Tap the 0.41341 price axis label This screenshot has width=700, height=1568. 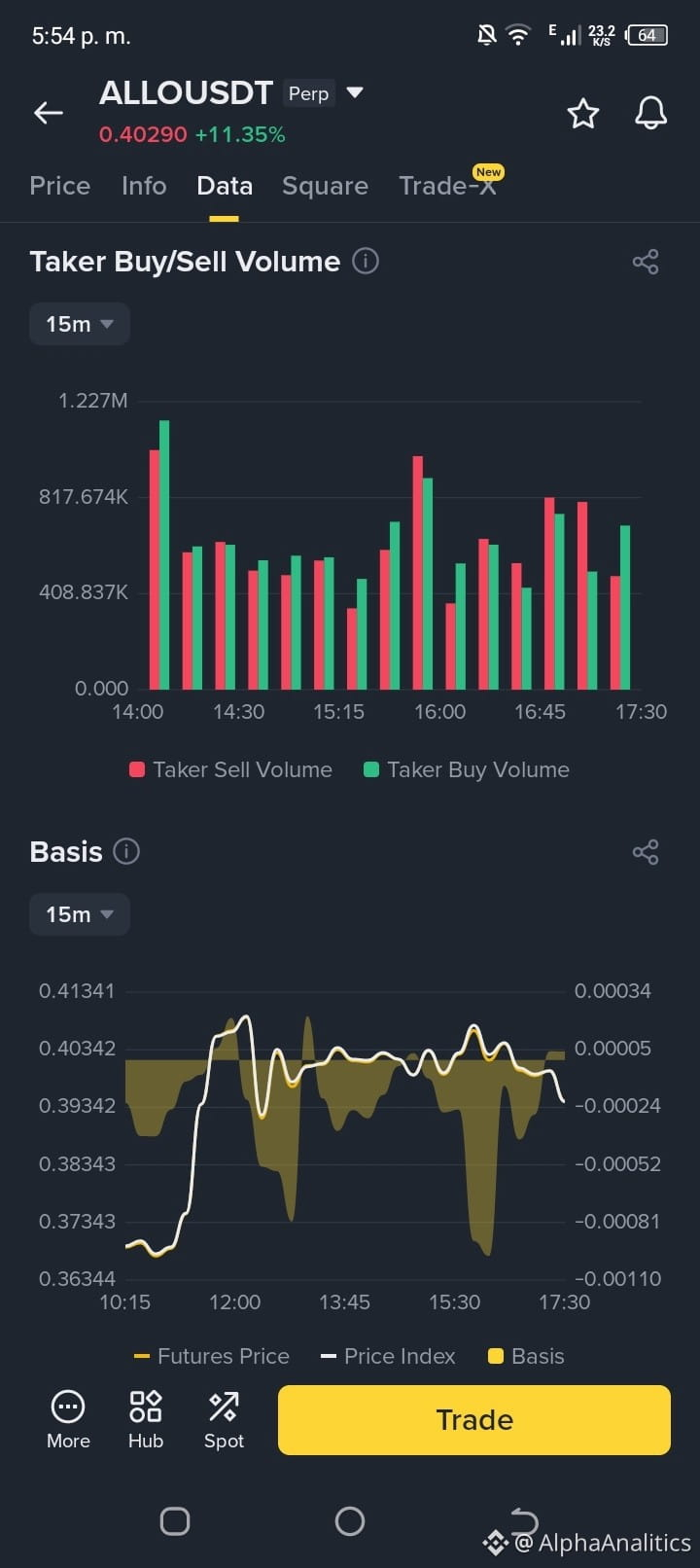tap(77, 991)
